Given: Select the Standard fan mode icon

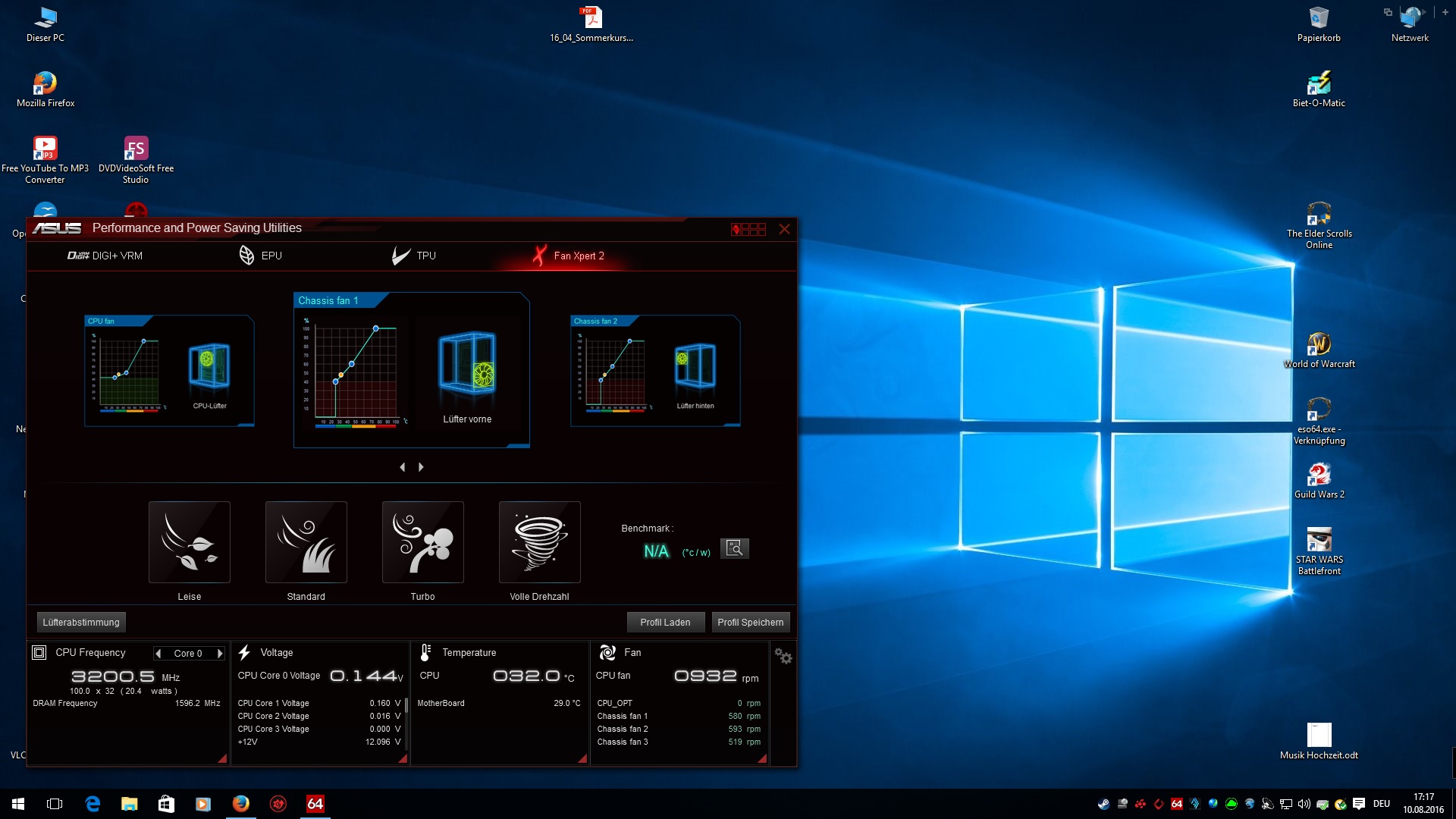Looking at the screenshot, I should (306, 542).
